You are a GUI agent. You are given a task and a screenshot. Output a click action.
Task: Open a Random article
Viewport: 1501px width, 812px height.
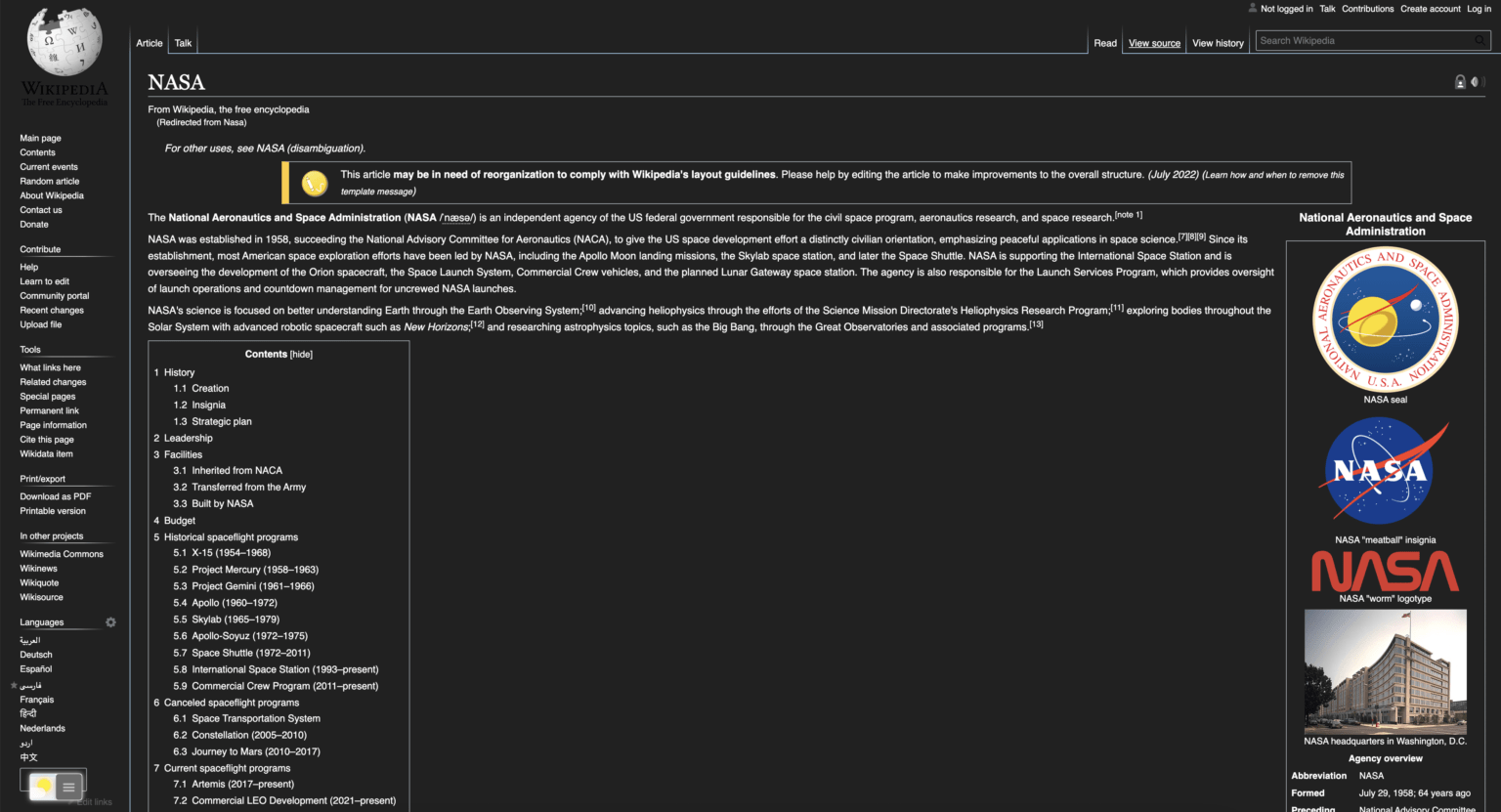coord(50,182)
